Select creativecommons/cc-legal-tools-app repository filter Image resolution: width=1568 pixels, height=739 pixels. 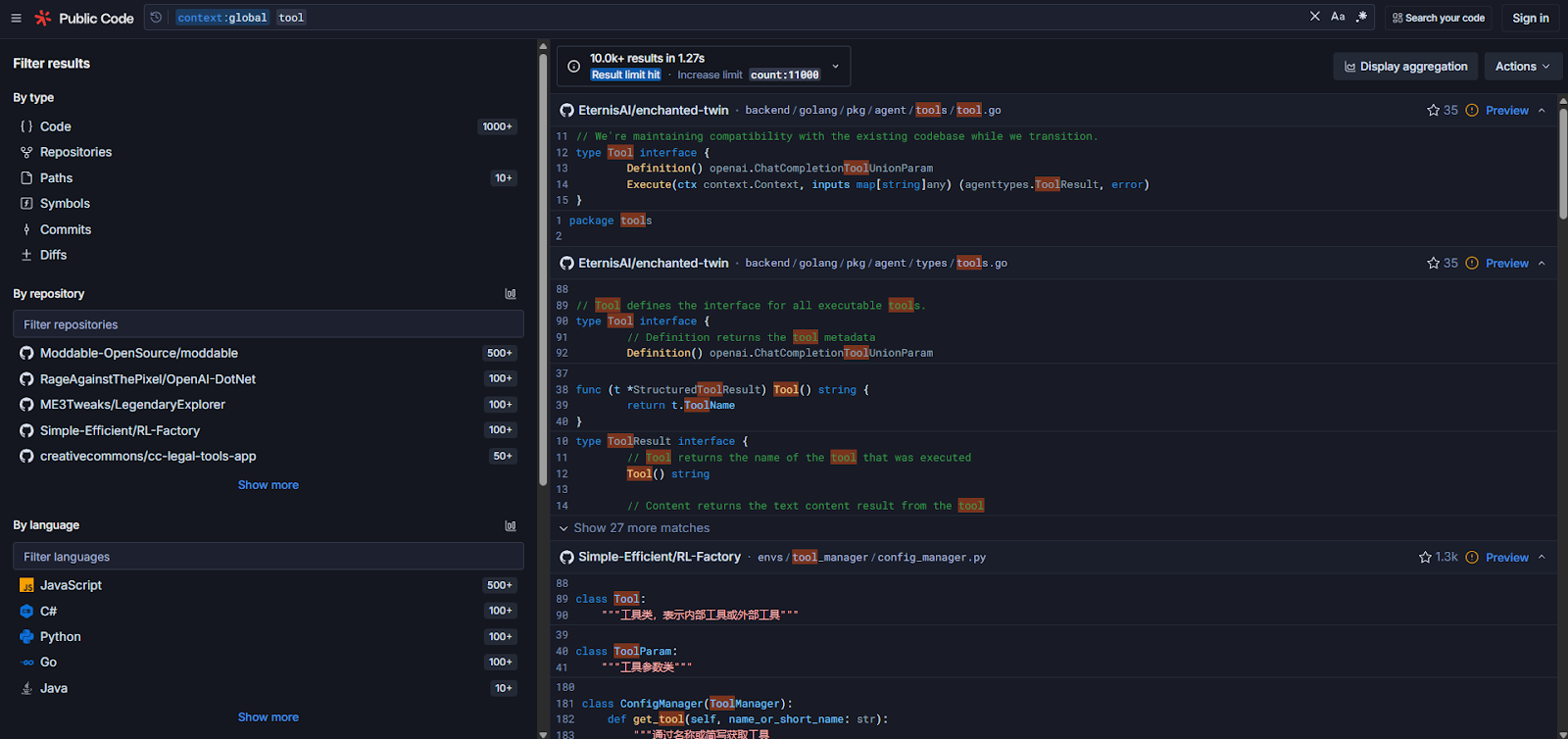coord(268,456)
